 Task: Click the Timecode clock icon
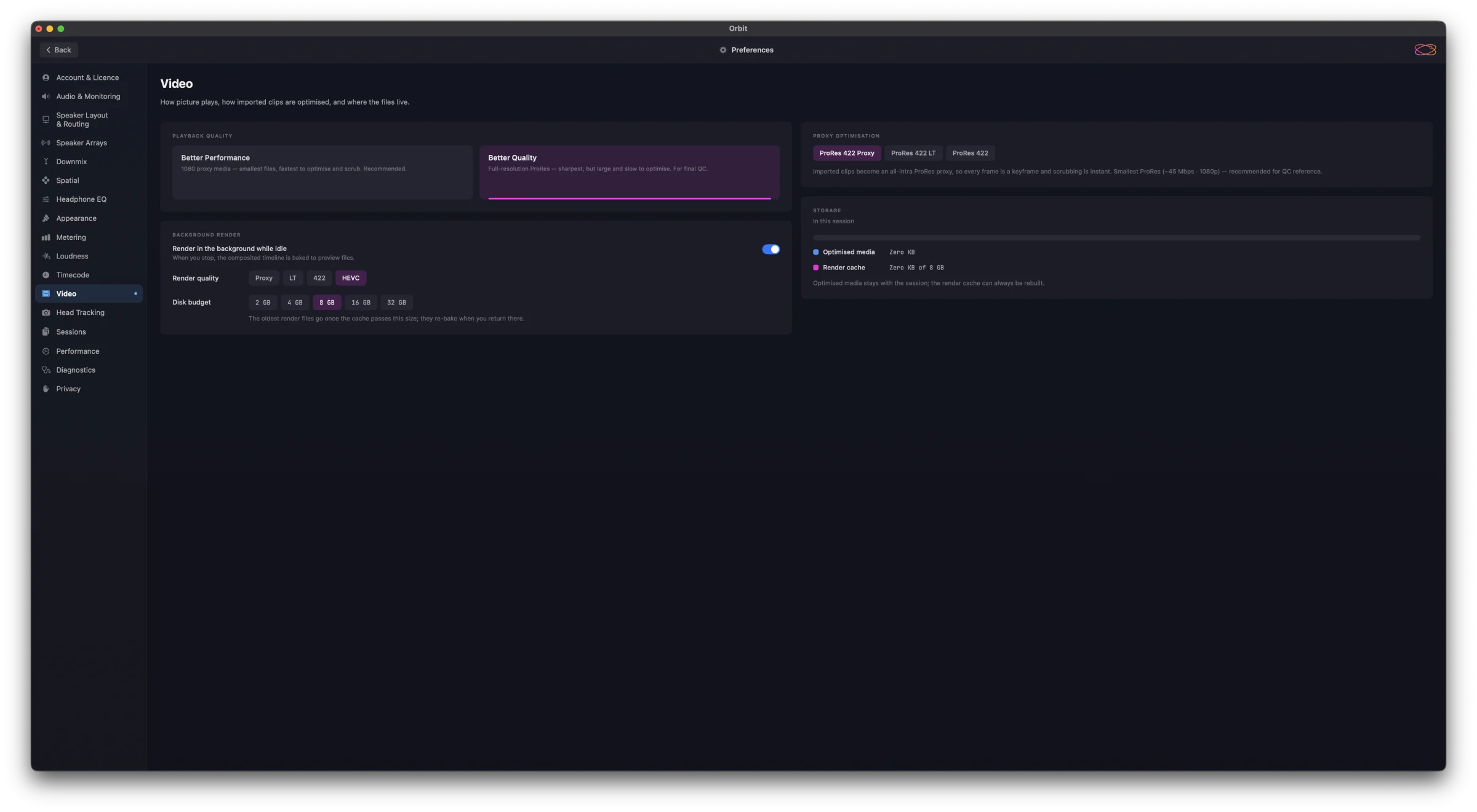46,275
